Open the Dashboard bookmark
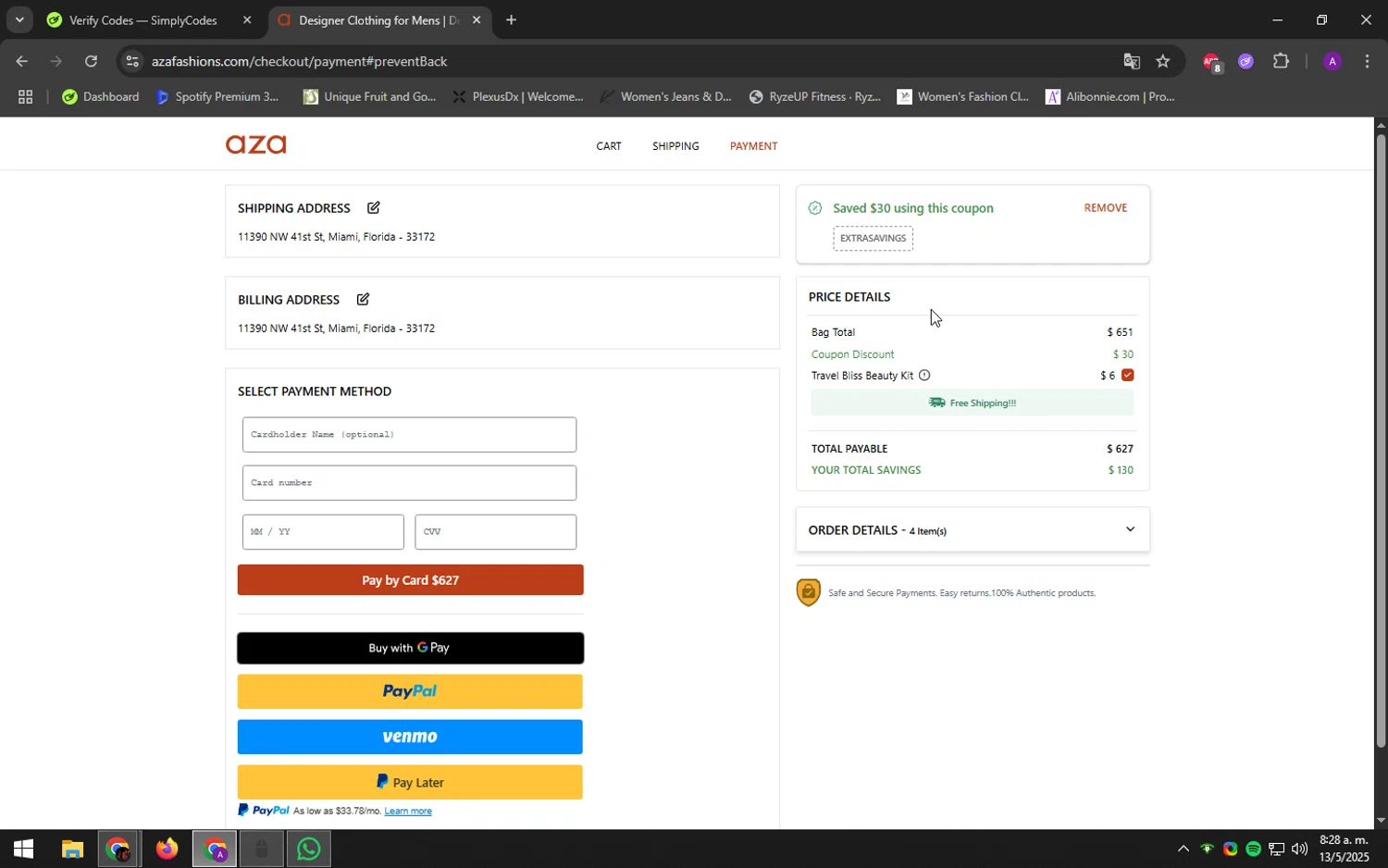 (x=100, y=96)
